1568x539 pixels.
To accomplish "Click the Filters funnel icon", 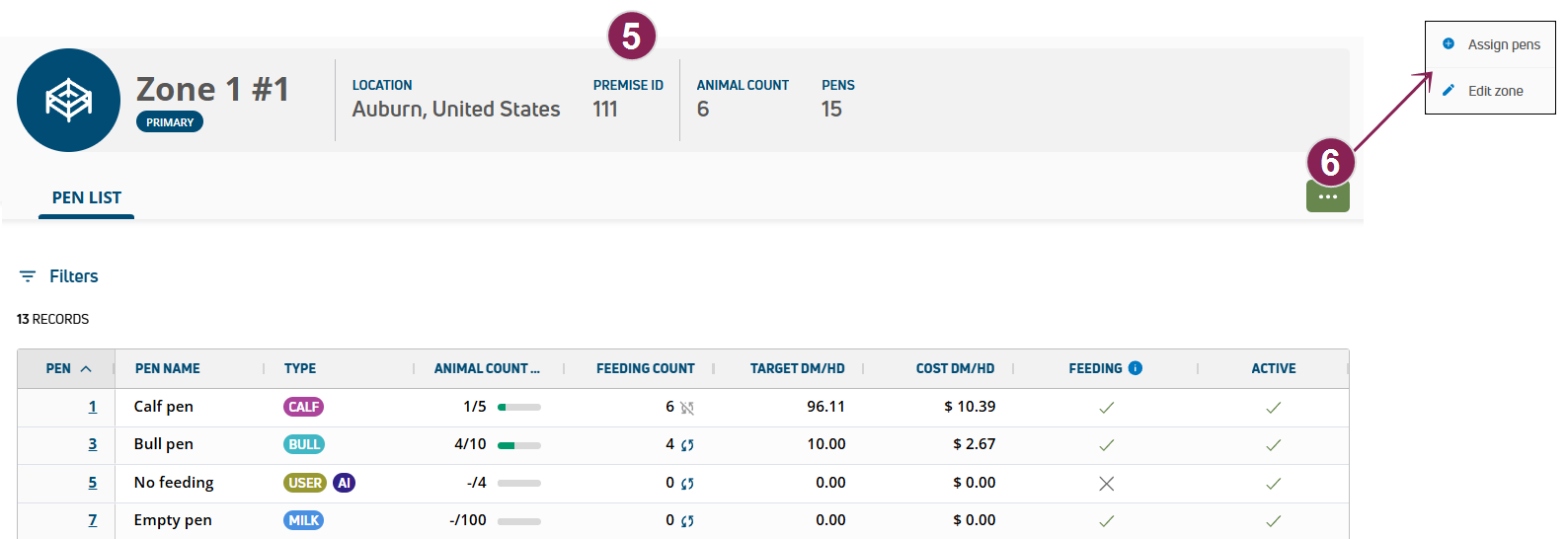I will 28,276.
